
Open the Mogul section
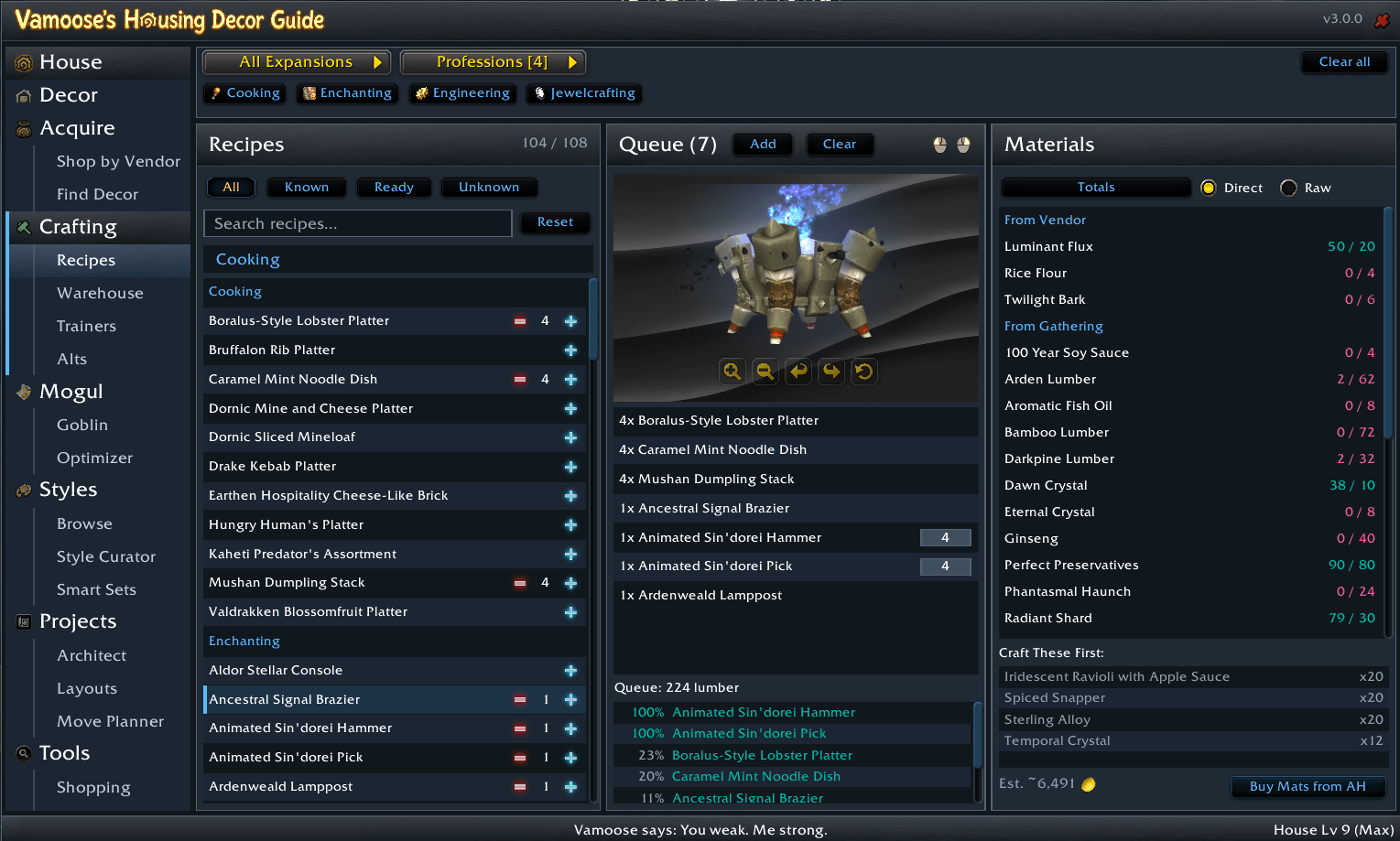(99, 392)
